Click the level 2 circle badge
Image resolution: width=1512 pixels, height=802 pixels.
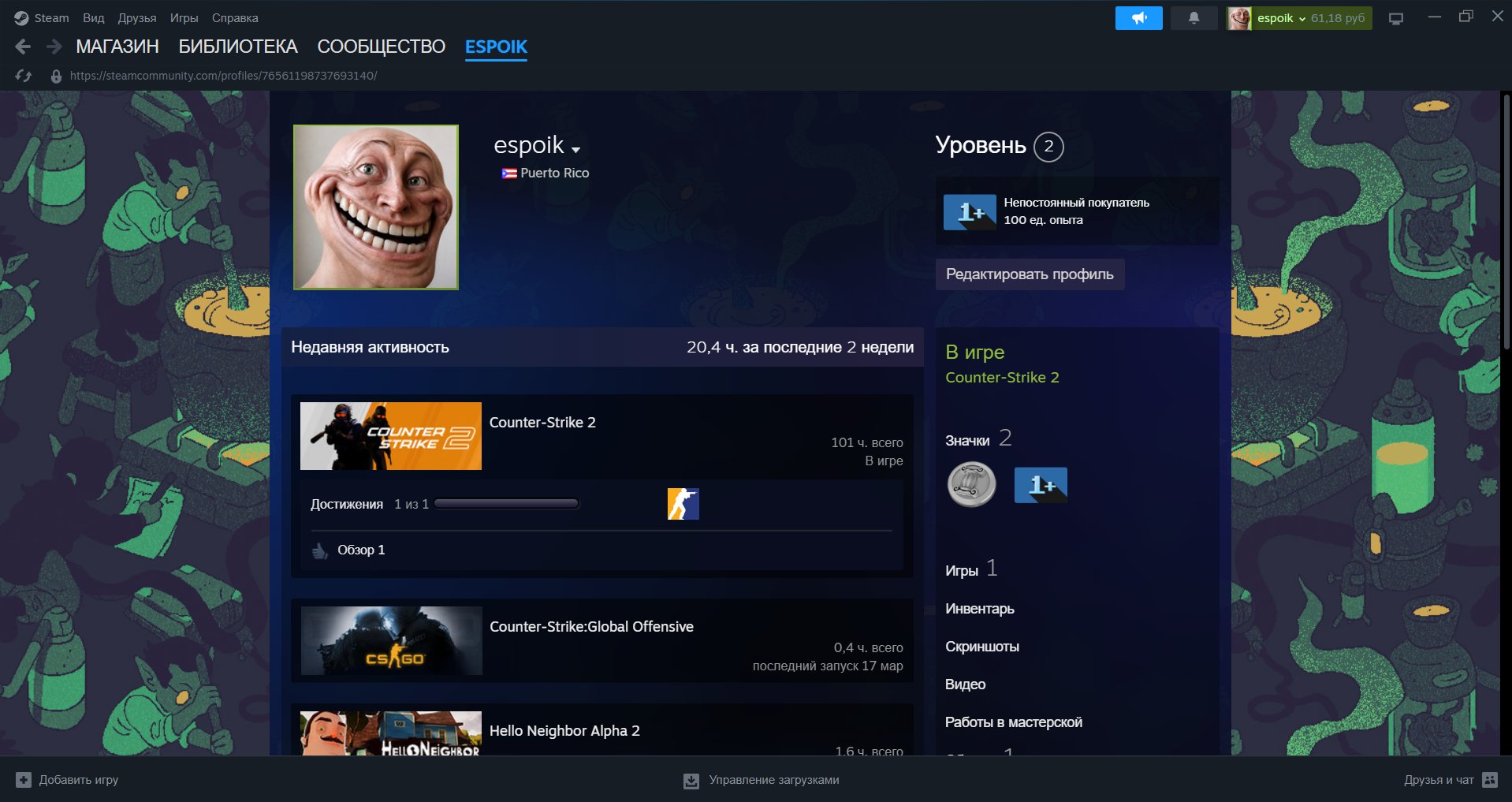(1048, 147)
